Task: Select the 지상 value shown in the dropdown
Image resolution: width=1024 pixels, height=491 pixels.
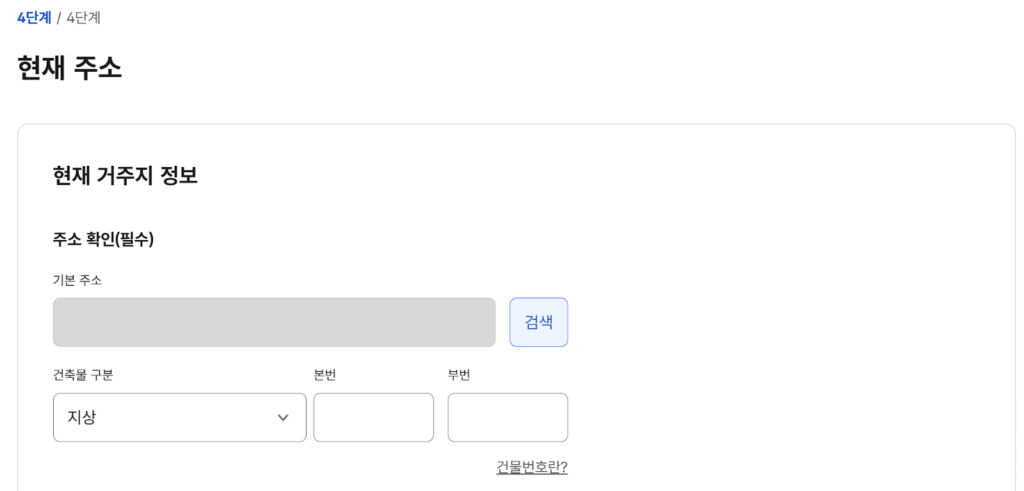Action: tap(82, 417)
